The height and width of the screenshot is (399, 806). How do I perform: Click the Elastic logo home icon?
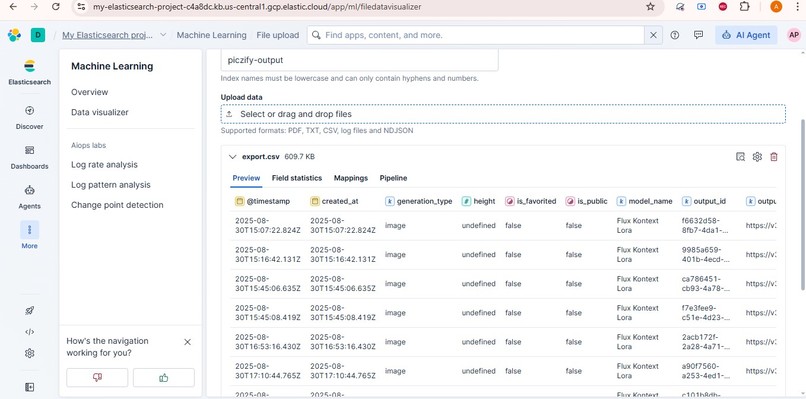click(x=14, y=35)
